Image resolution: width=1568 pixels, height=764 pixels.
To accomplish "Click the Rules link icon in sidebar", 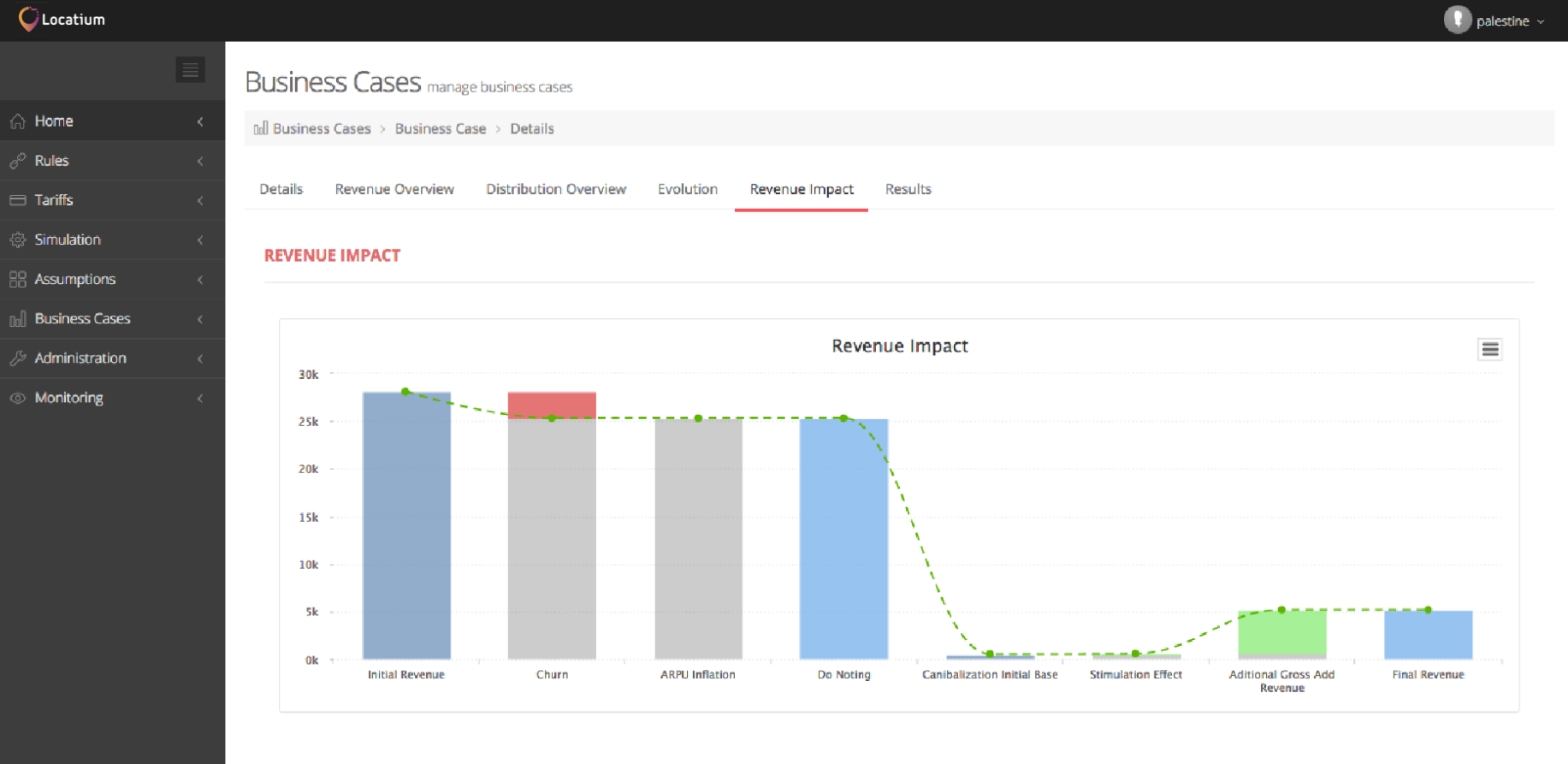I will 17,161.
